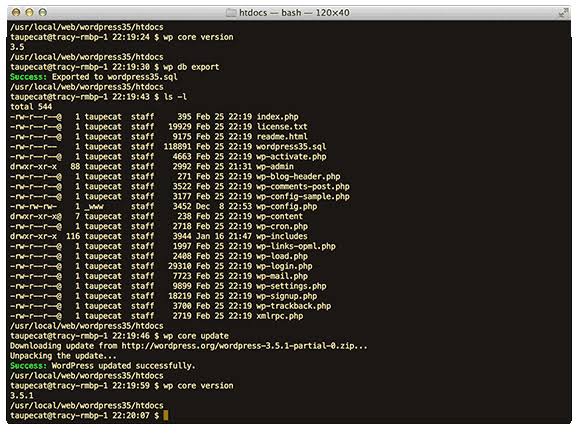Click the file name wp-comments-post.php
The height and width of the screenshot is (434, 580).
pos(303,187)
